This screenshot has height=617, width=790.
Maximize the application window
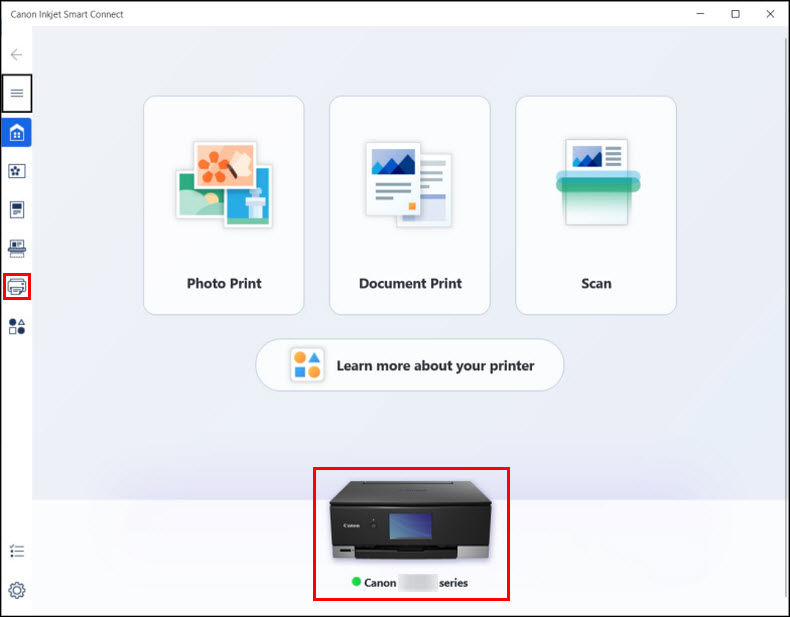pos(735,14)
